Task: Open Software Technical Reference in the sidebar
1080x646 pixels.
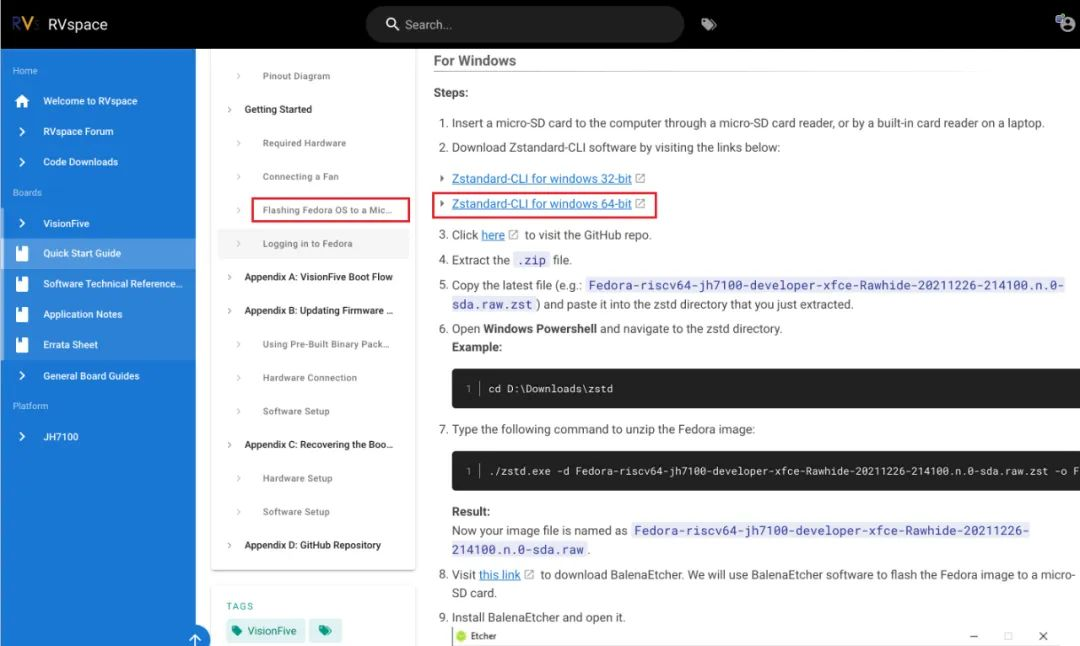Action: point(112,284)
